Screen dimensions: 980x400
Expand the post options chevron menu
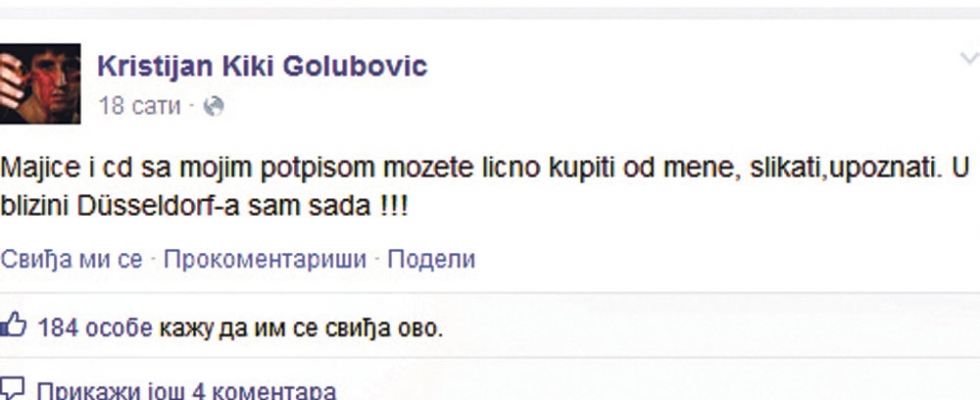pos(969,59)
